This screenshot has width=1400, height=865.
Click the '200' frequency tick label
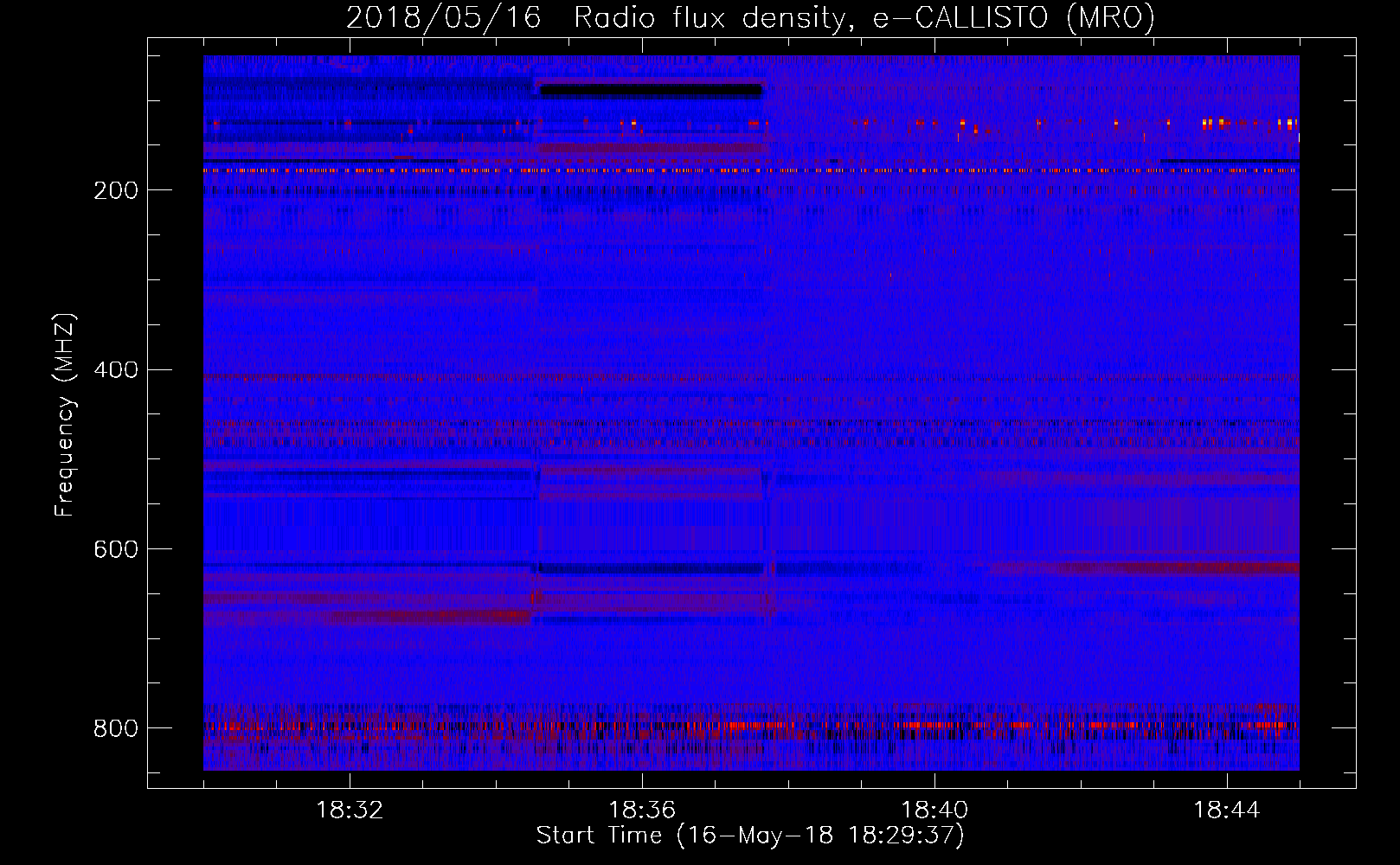click(x=116, y=190)
